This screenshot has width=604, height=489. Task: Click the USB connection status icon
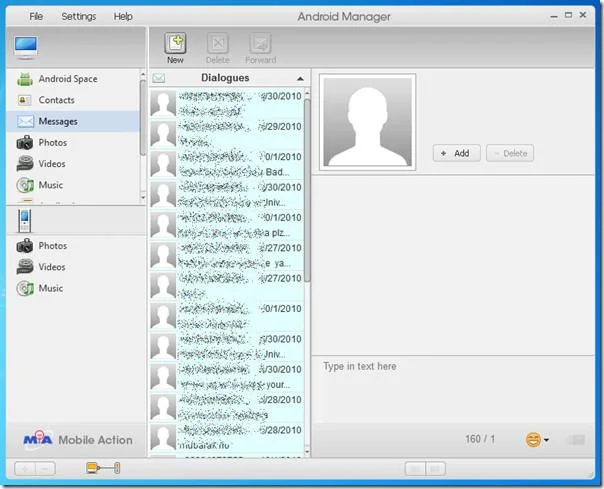[x=103, y=468]
